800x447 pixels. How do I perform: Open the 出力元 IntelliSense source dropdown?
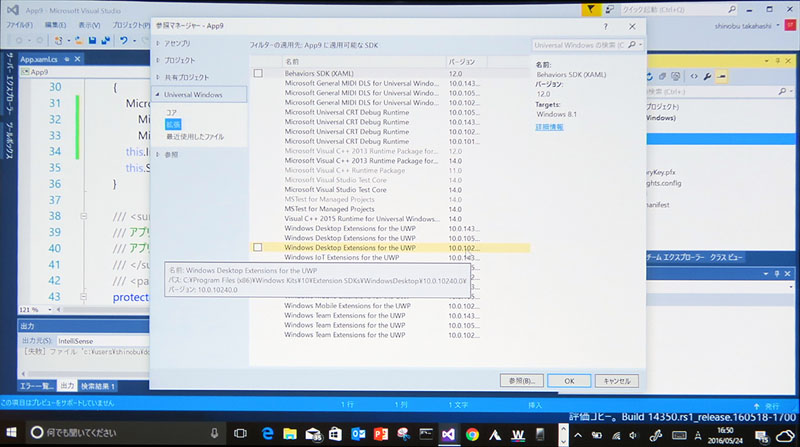[x=102, y=341]
